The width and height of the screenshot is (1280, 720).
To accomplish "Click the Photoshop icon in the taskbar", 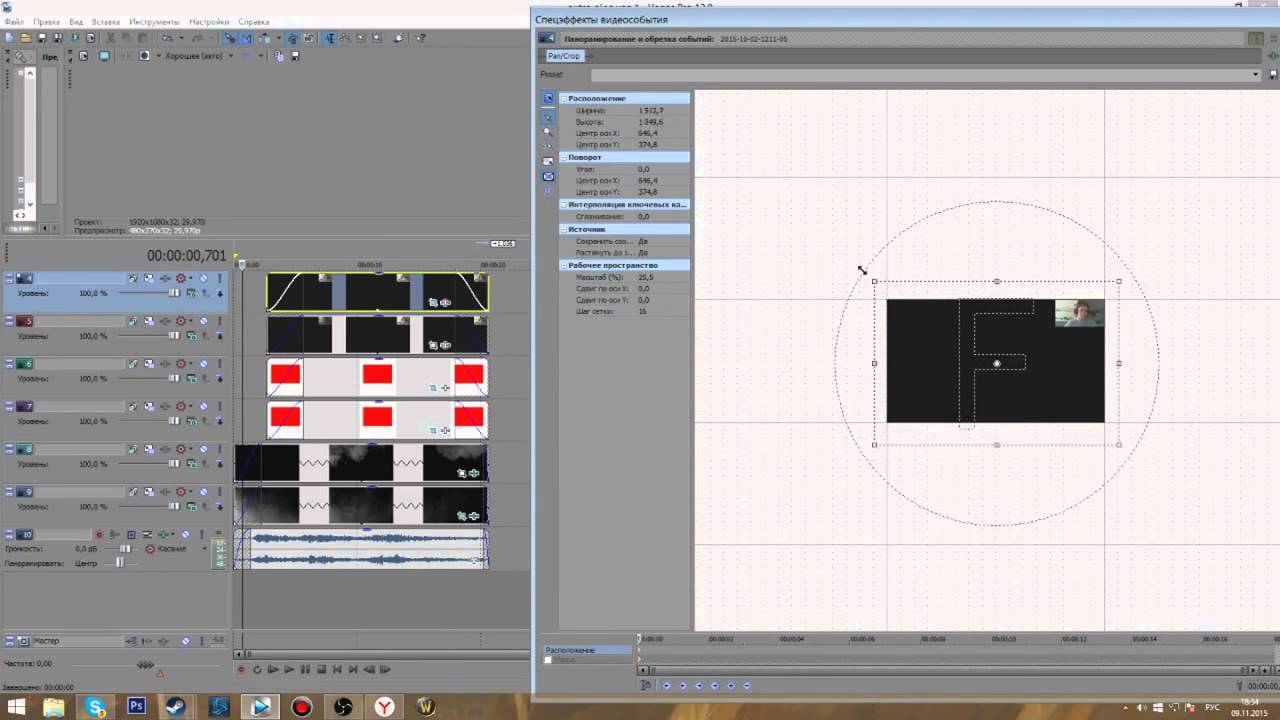I will pyautogui.click(x=137, y=707).
